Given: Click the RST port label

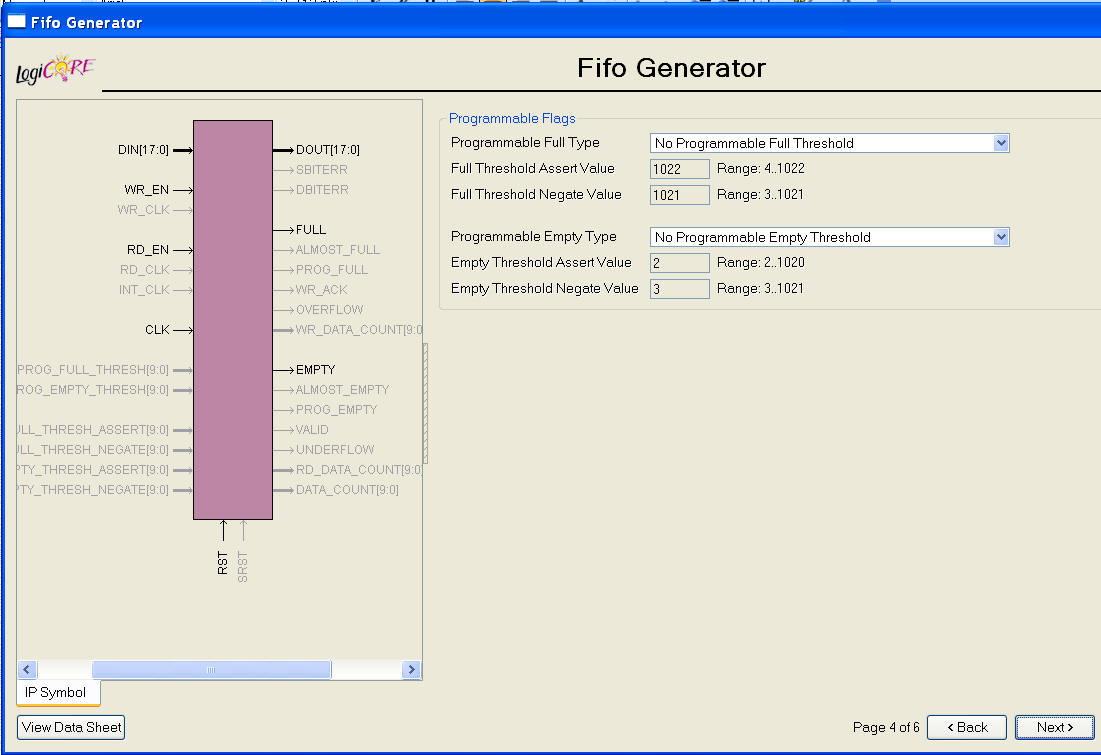Looking at the screenshot, I should click(223, 563).
